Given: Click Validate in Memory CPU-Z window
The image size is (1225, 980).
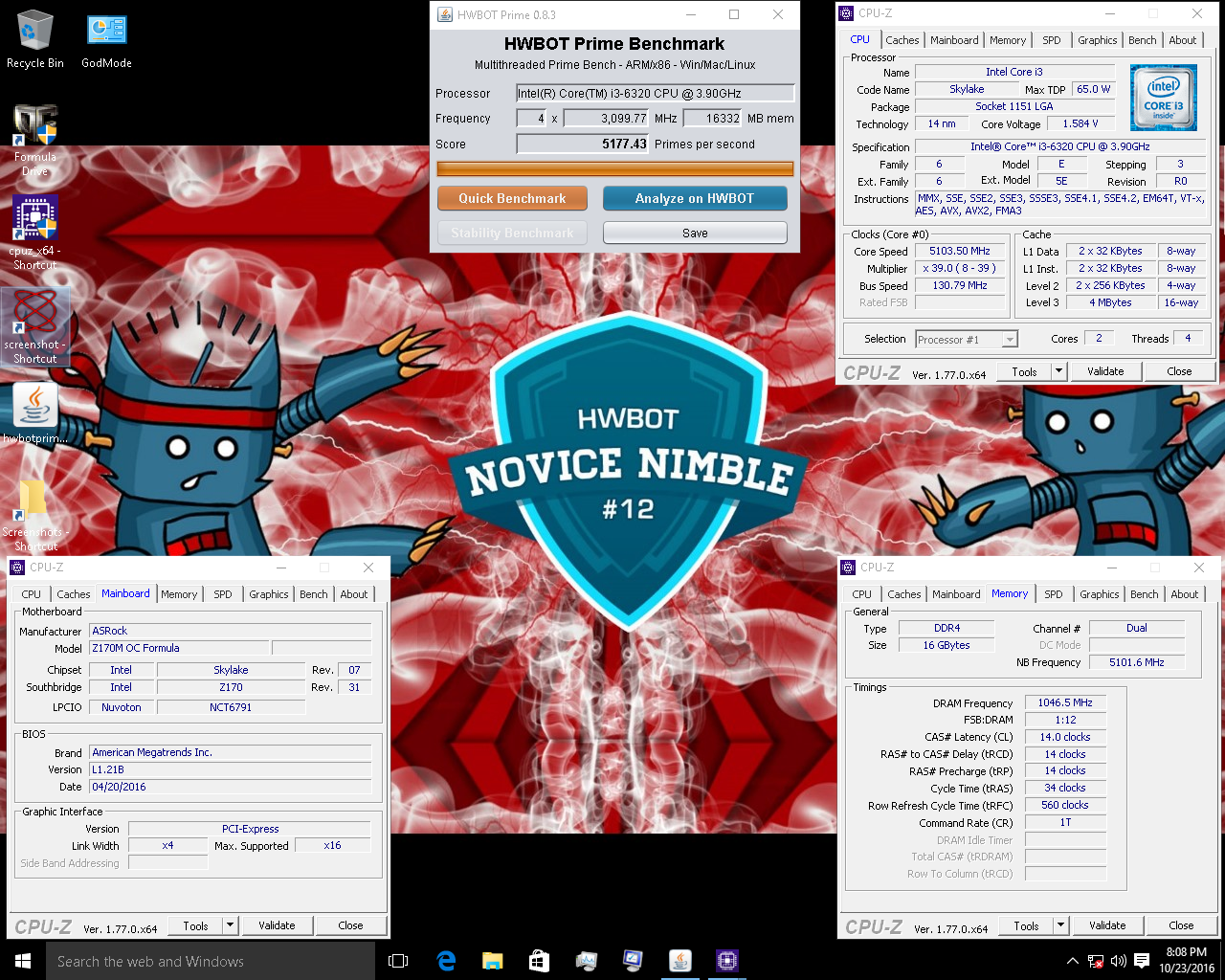Looking at the screenshot, I should pos(1107,925).
